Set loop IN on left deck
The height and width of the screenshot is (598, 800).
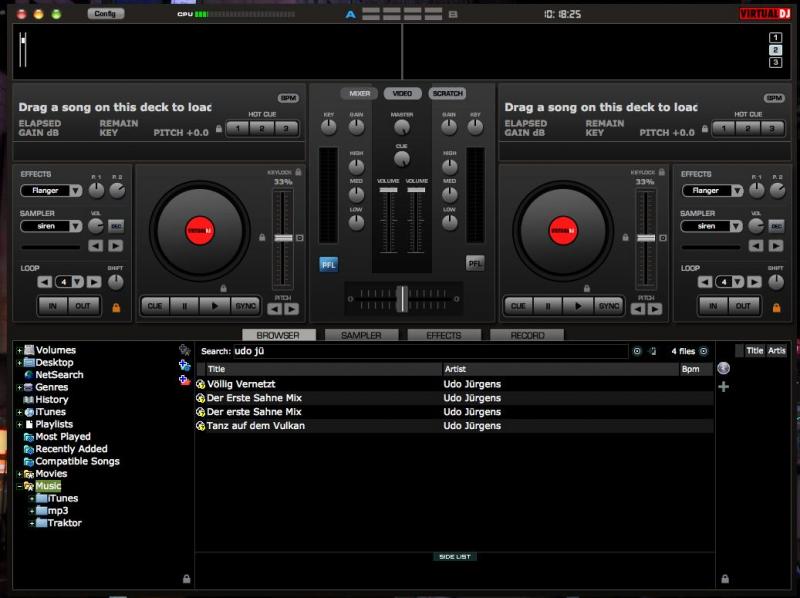(x=53, y=306)
